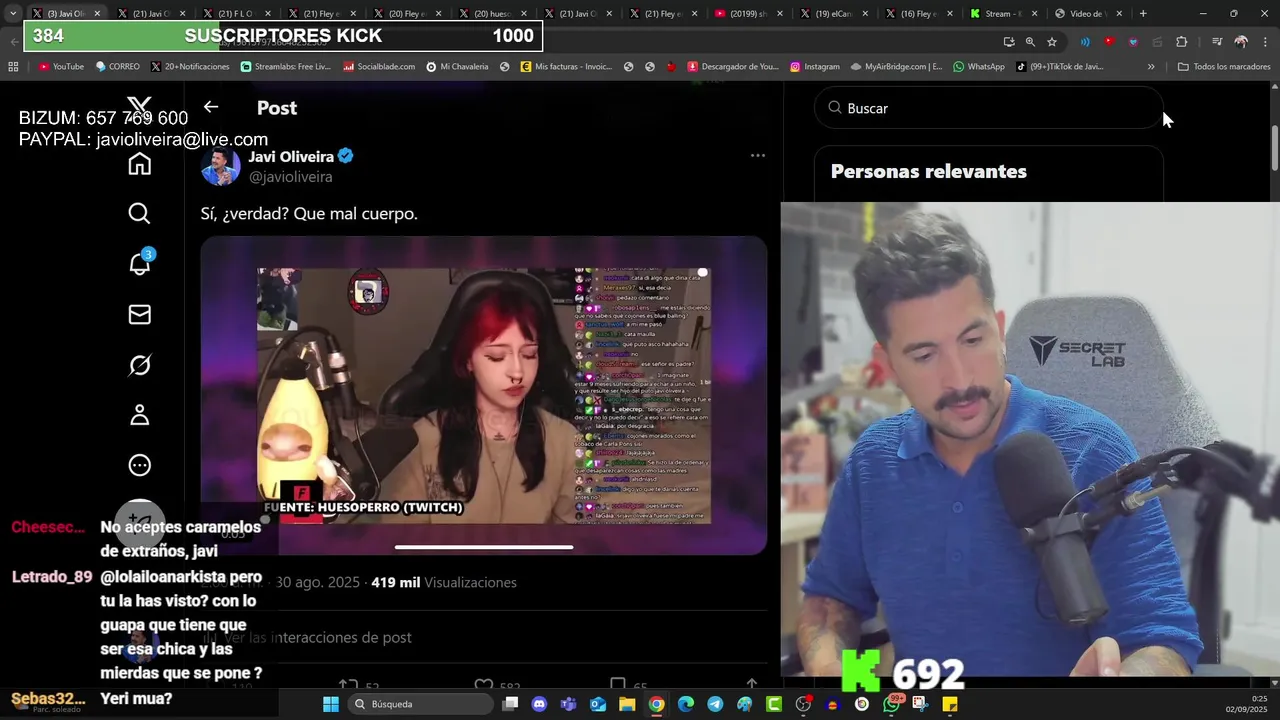The image size is (1280, 720).
Task: Click the video progress bar under the clip
Action: coord(484,547)
